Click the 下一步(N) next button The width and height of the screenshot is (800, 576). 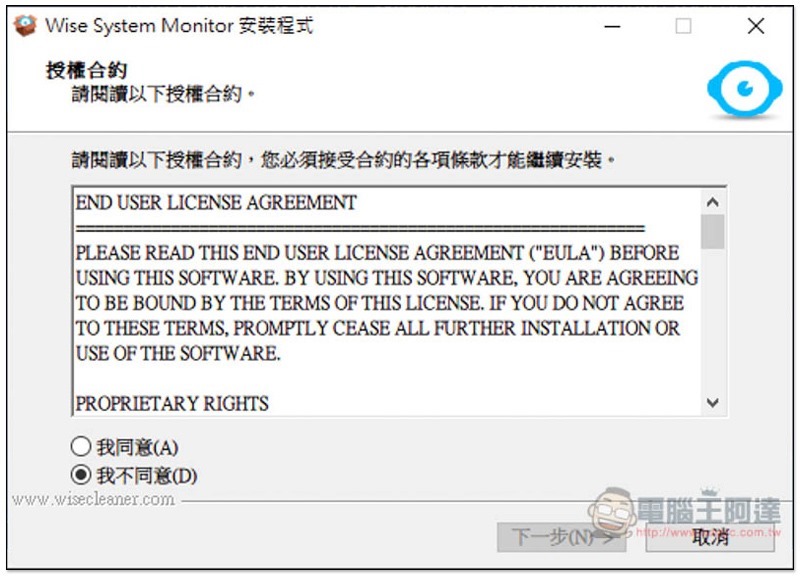click(561, 537)
